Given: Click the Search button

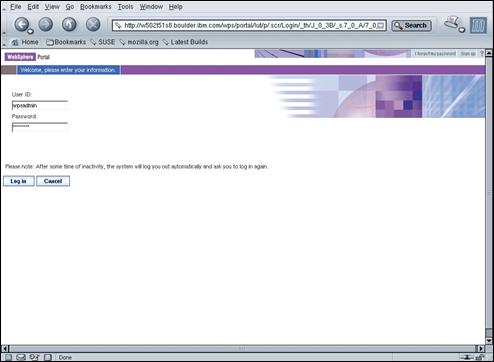Looking at the screenshot, I should click(x=411, y=26).
